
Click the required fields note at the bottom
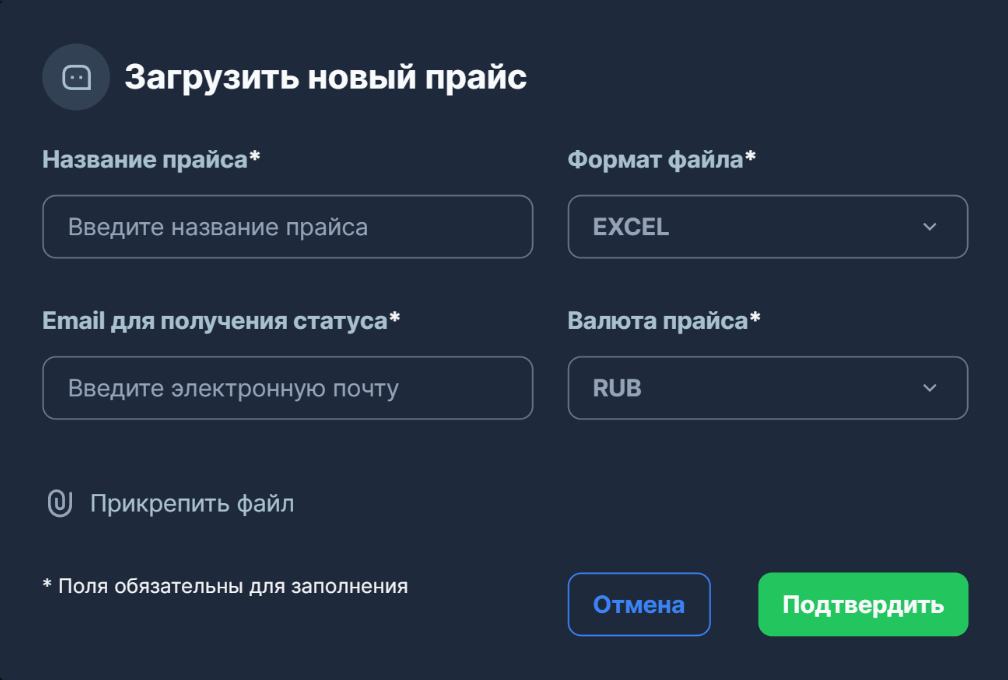pos(225,586)
